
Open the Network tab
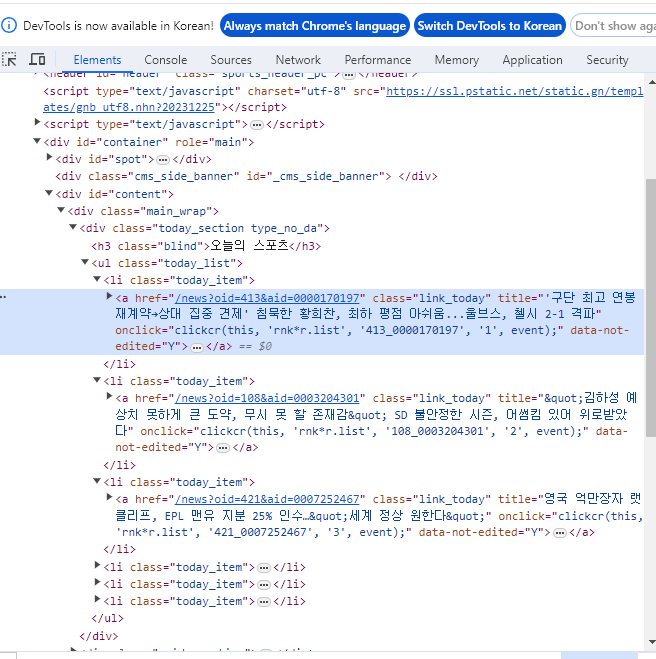coord(298,60)
